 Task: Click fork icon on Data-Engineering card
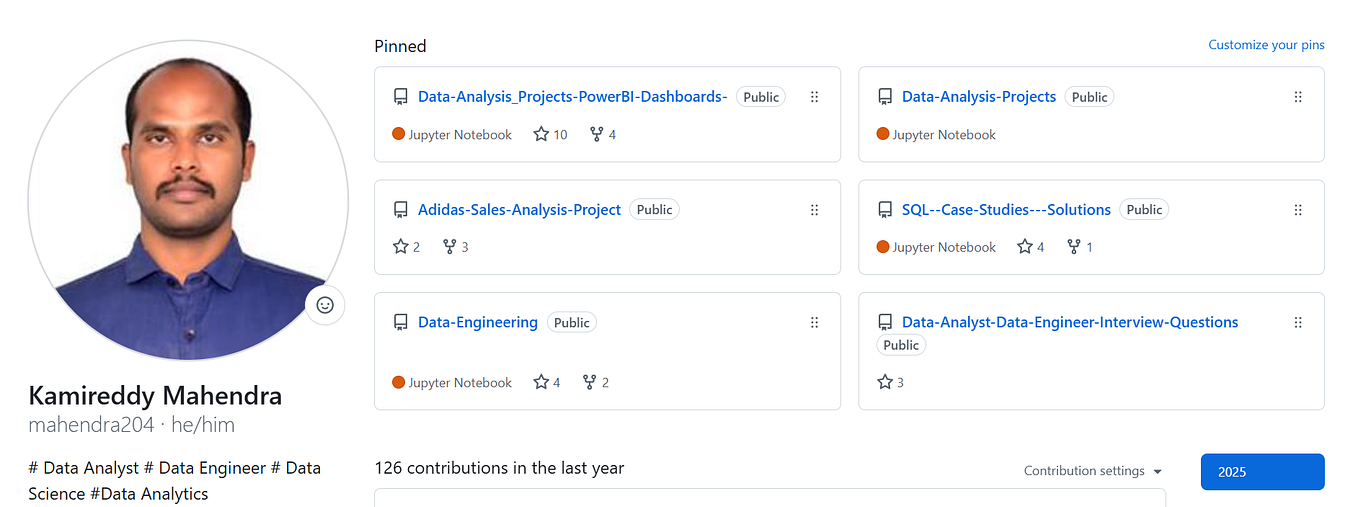tap(590, 382)
